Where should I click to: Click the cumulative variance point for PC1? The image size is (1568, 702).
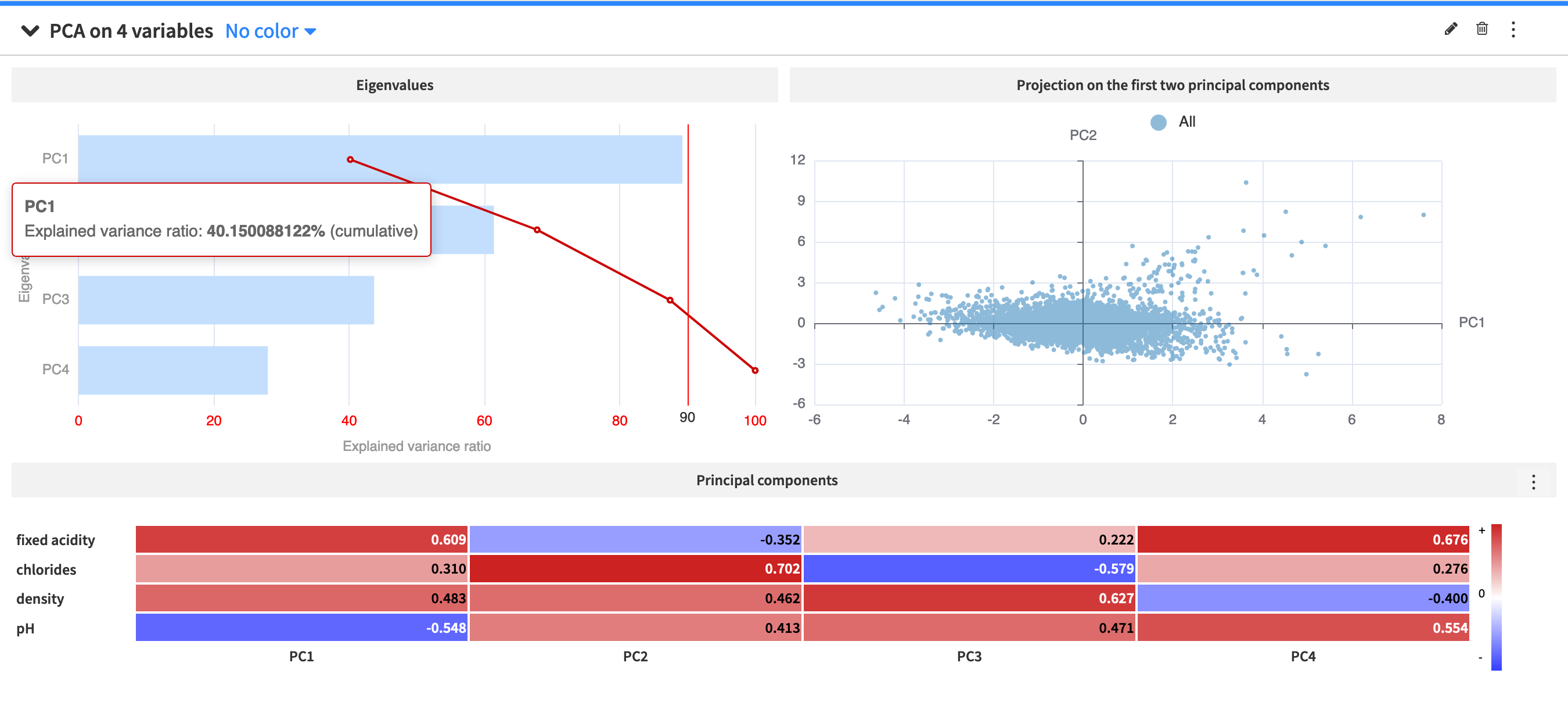(350, 159)
